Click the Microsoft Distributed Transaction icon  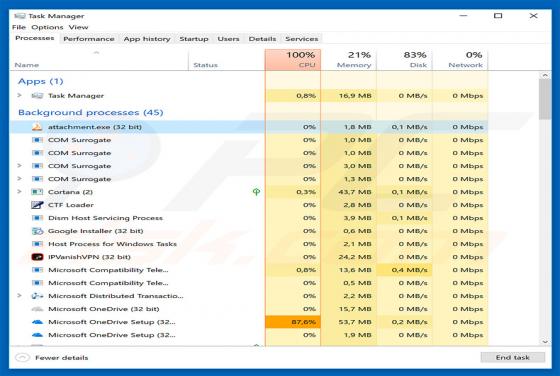coord(37,296)
